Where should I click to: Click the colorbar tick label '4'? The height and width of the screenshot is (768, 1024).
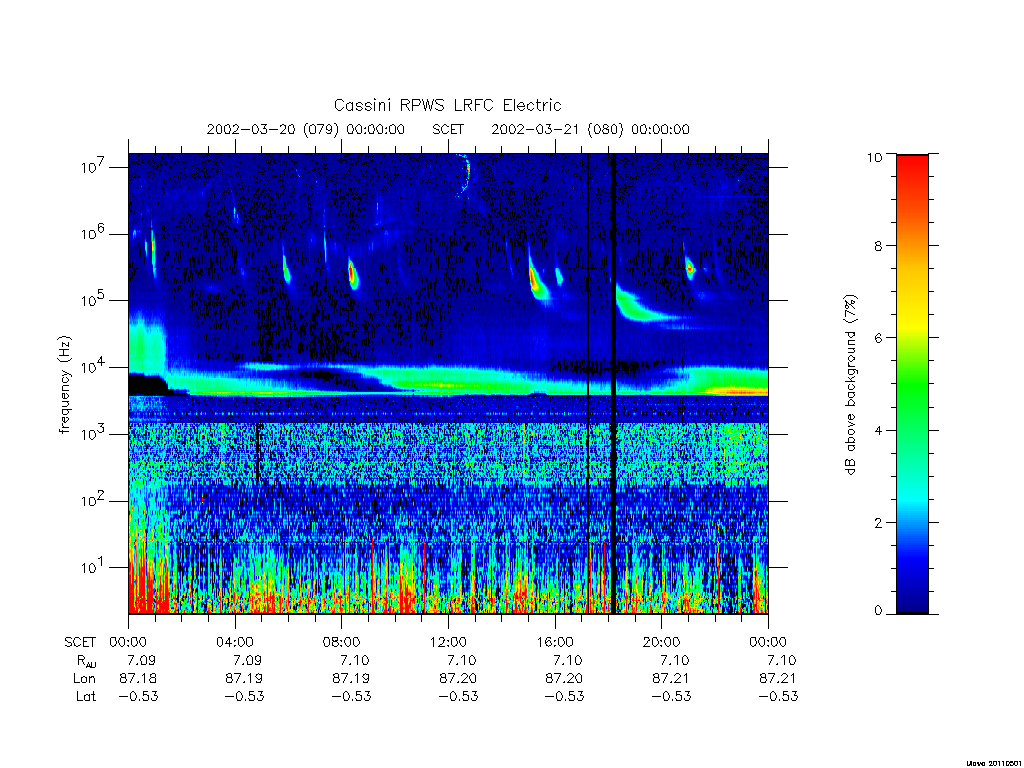point(878,431)
